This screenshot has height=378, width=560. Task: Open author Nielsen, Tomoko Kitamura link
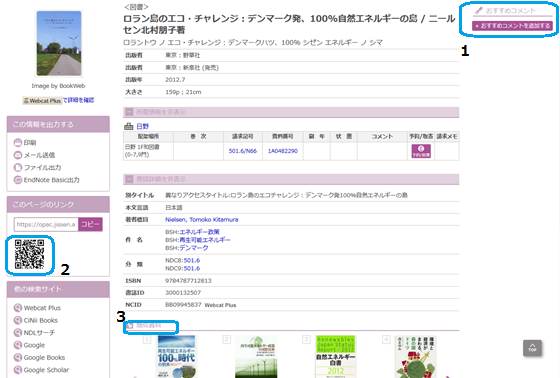click(201, 220)
